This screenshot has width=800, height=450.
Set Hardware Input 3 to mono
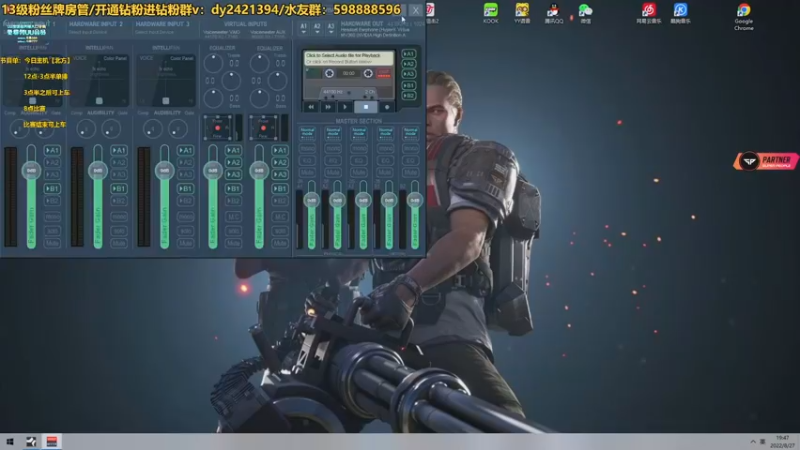click(185, 217)
